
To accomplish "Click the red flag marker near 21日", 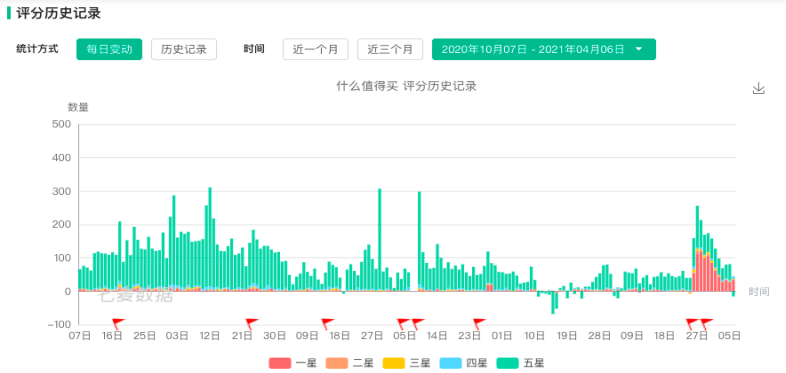I will [252, 323].
